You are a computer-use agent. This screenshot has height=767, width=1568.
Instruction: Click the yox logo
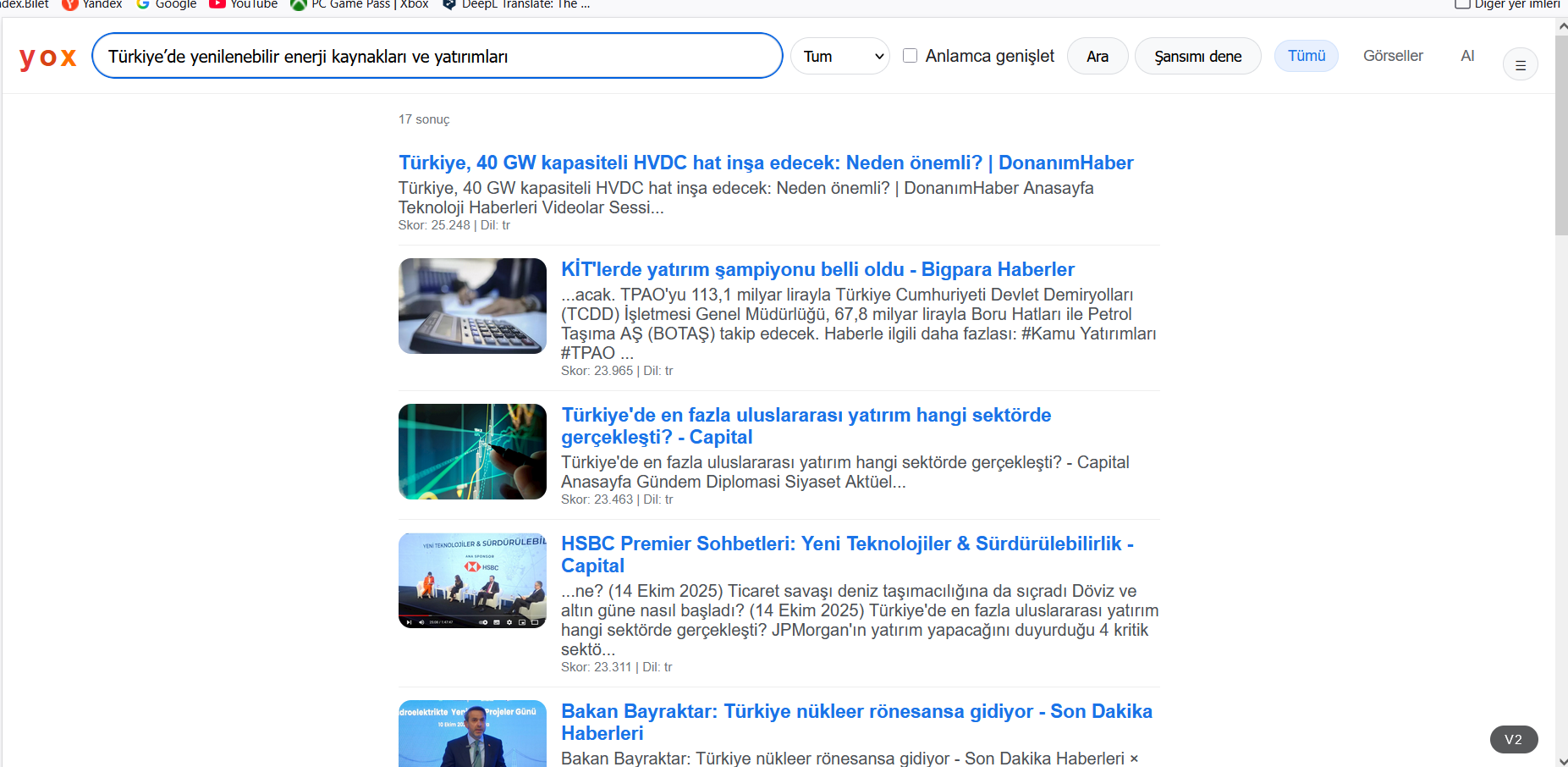point(47,57)
